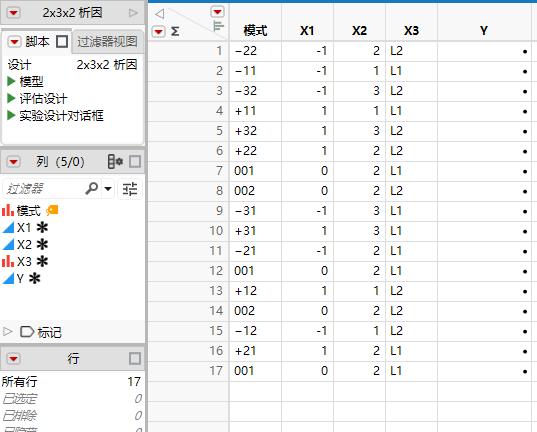537x432 pixels.
Task: Select the Y column in the columns list
Action: click(x=20, y=279)
